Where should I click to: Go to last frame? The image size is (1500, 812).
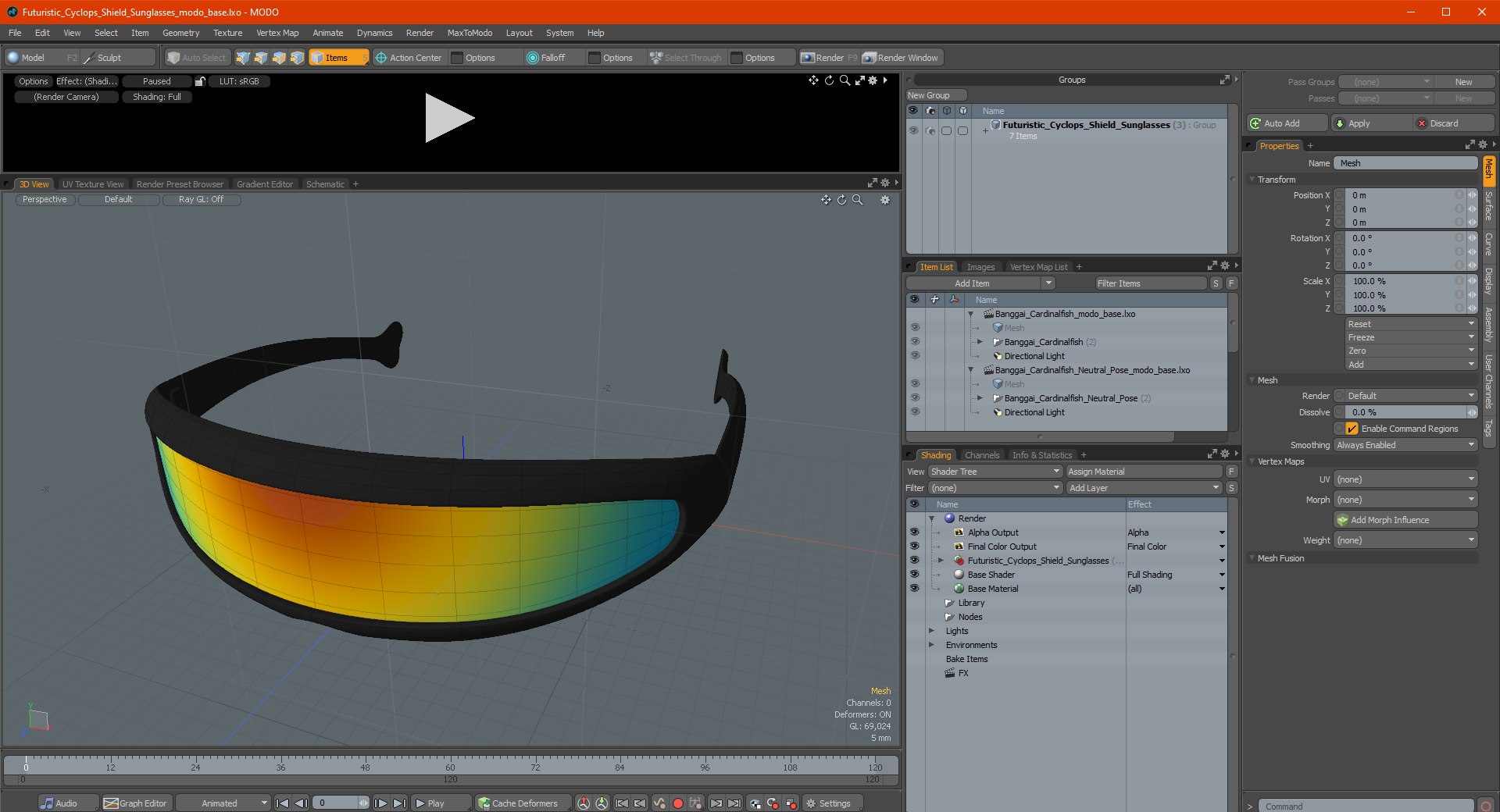point(399,803)
